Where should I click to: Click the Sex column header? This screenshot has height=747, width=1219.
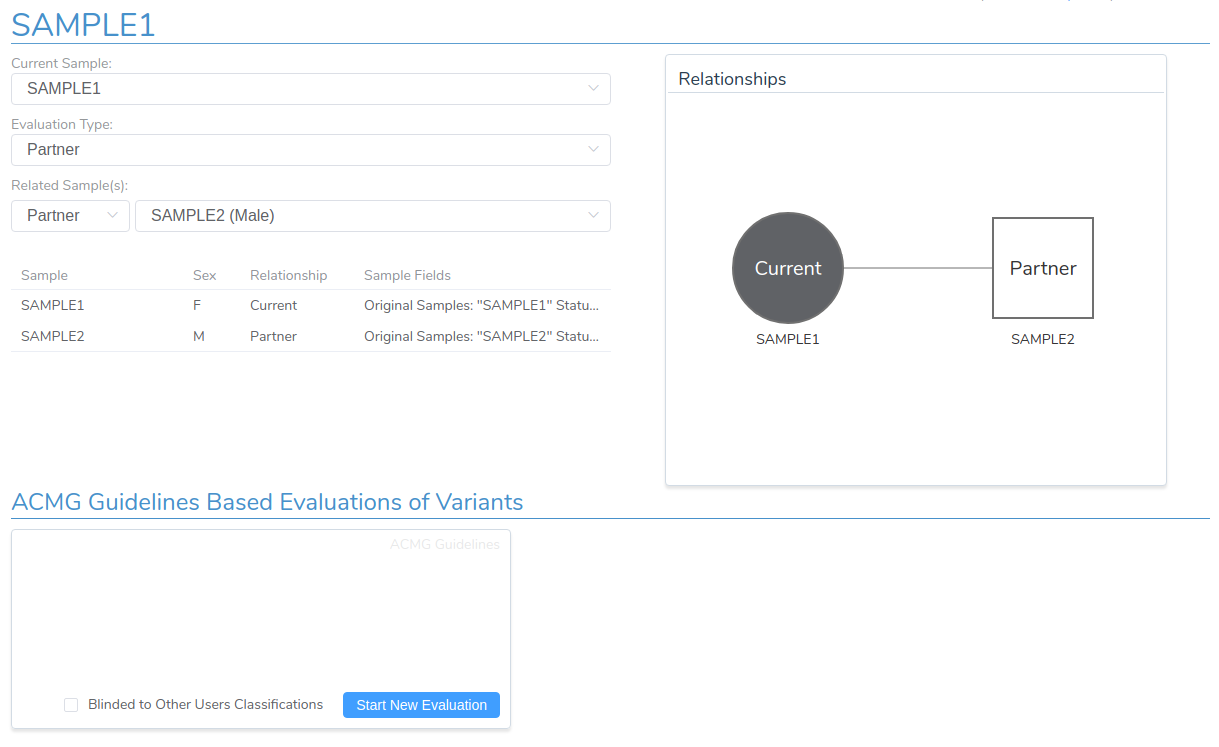coord(204,275)
